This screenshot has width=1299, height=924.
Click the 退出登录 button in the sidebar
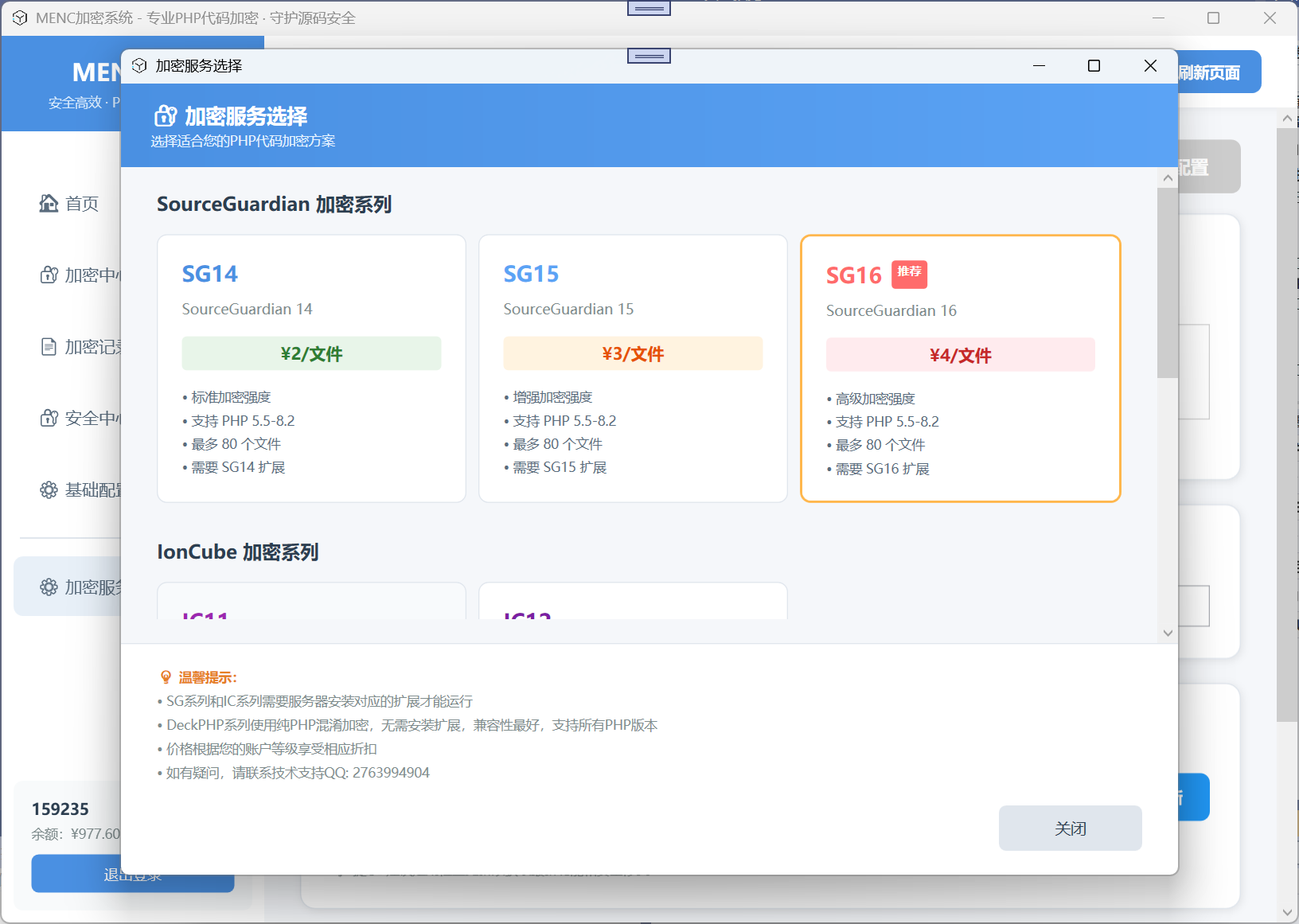(133, 875)
